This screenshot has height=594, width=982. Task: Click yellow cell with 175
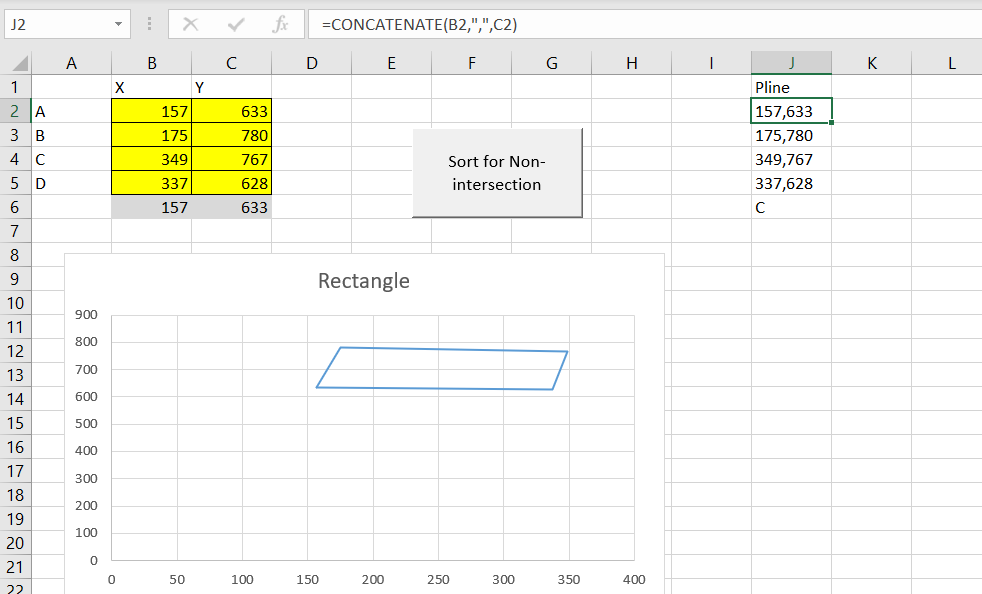152,135
